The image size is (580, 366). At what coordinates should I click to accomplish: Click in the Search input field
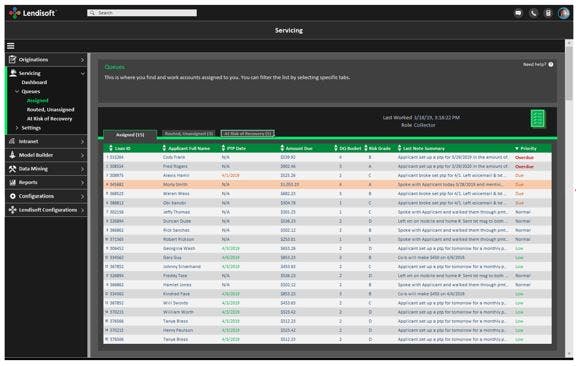pyautogui.click(x=142, y=13)
